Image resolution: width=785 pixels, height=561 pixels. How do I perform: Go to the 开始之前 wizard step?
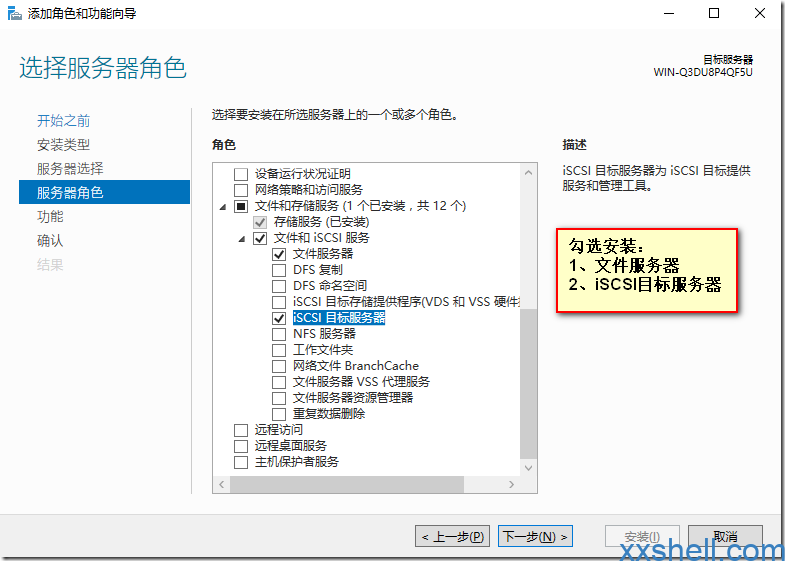(x=64, y=121)
